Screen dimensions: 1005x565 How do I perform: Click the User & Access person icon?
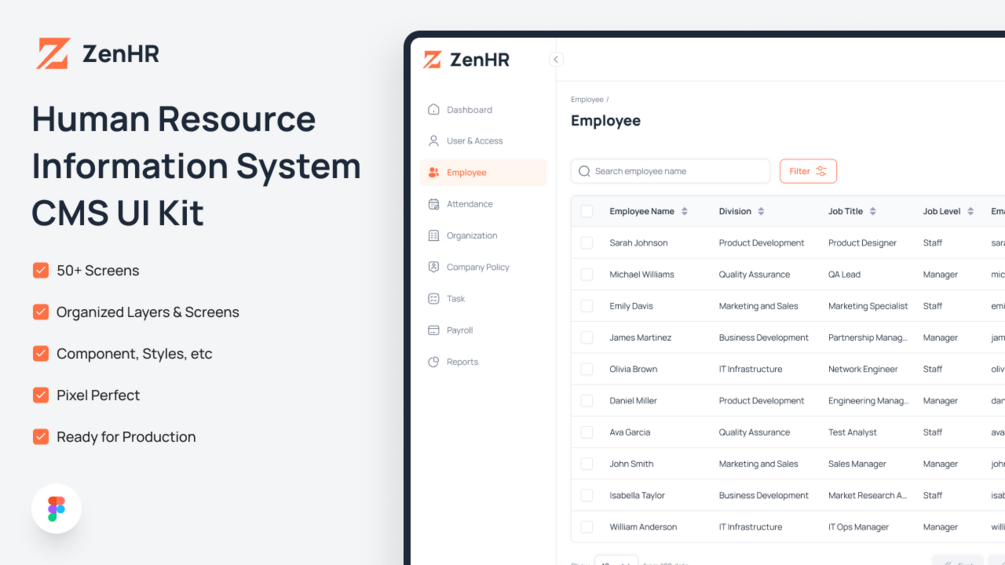tap(433, 141)
